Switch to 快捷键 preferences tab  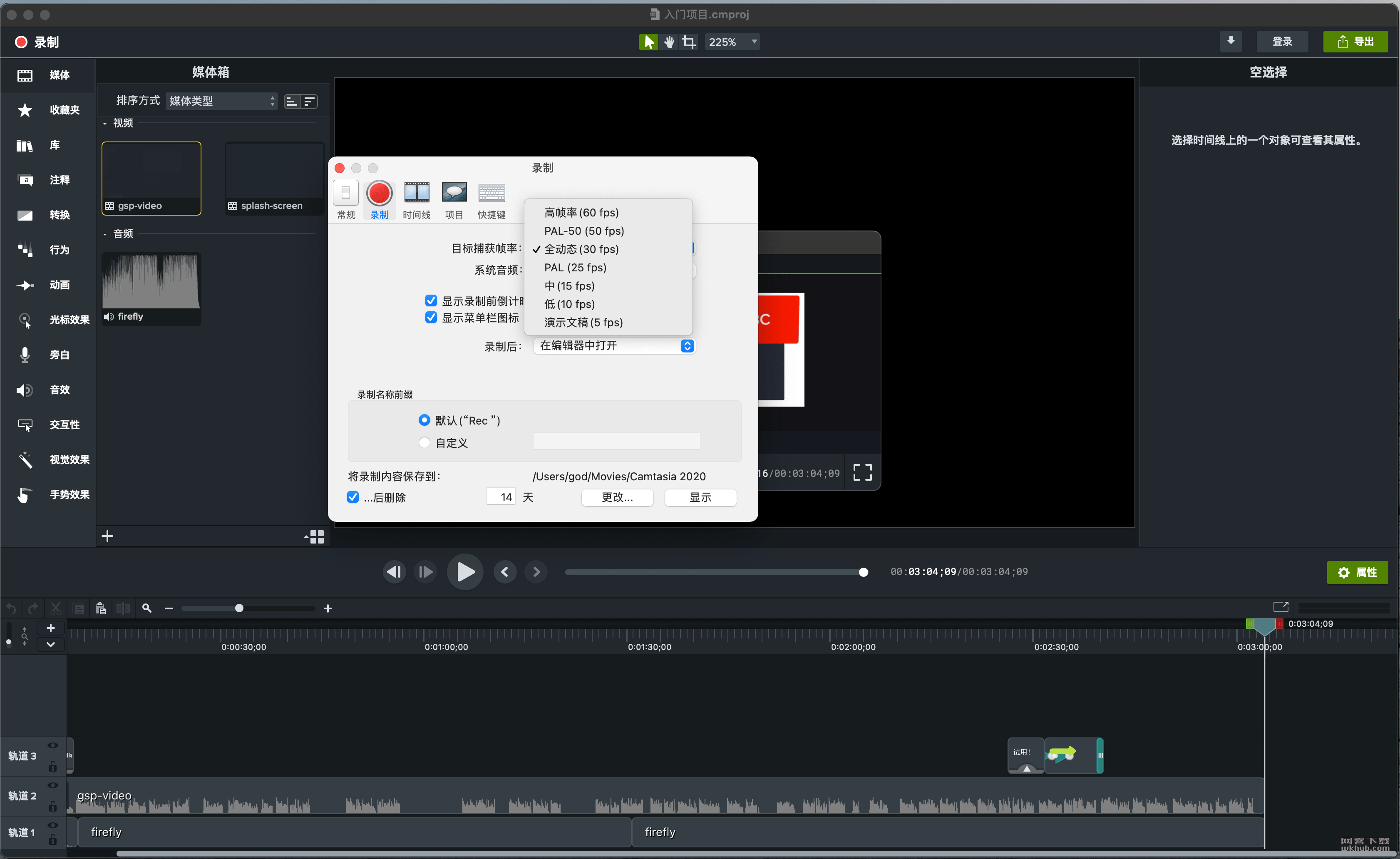point(491,200)
